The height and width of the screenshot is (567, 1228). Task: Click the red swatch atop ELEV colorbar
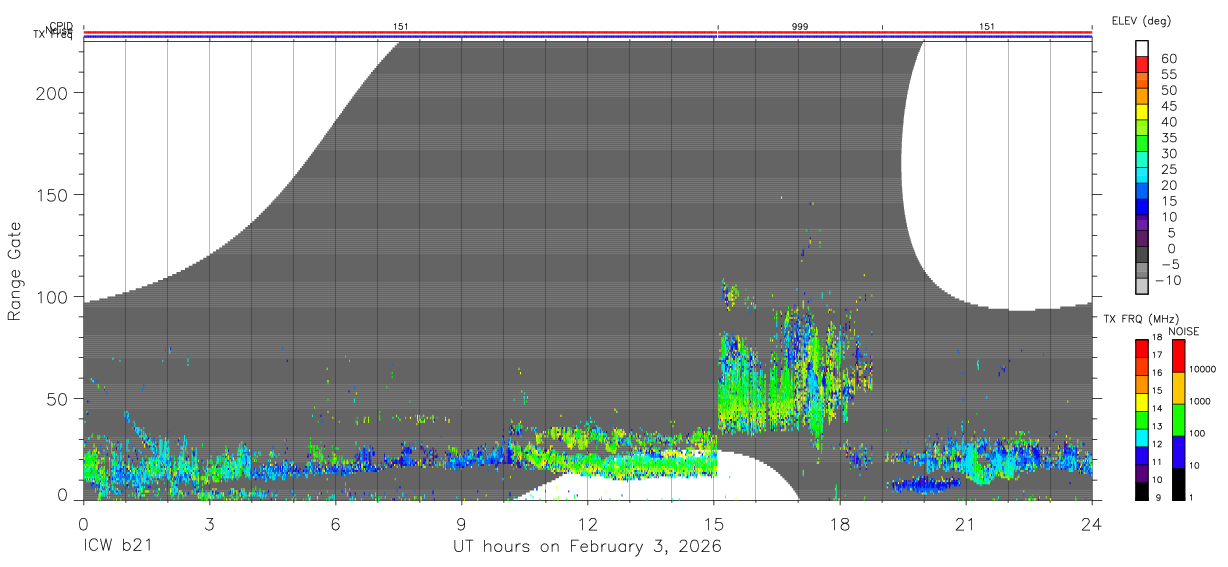(1142, 62)
